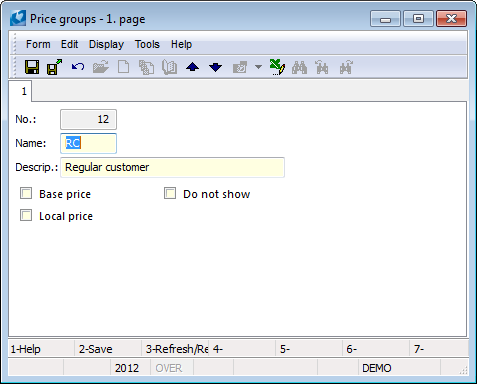
Task: Click the third binoculars find-previous icon
Action: click(x=346, y=67)
